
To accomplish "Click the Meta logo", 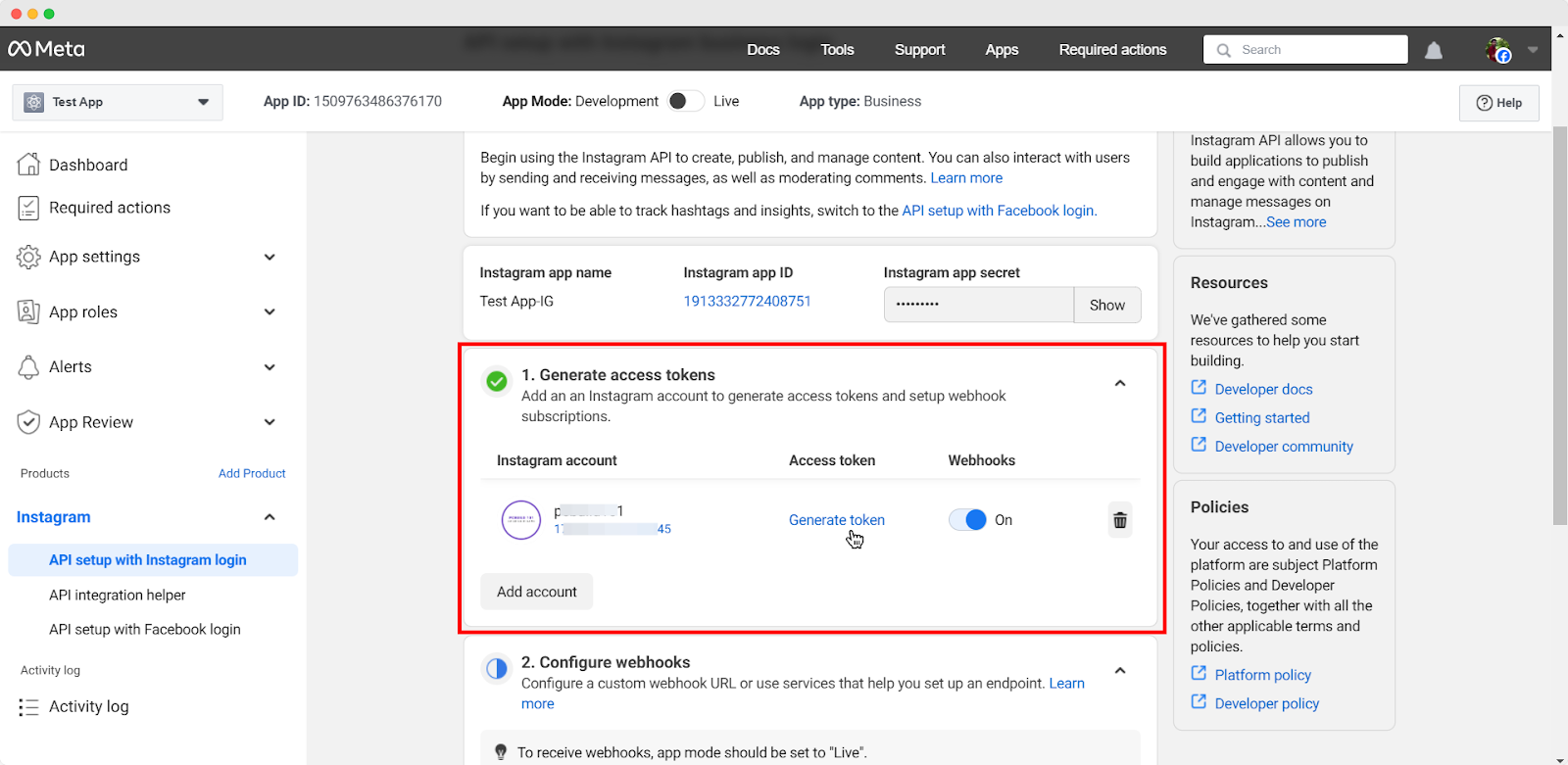I will coord(46,49).
